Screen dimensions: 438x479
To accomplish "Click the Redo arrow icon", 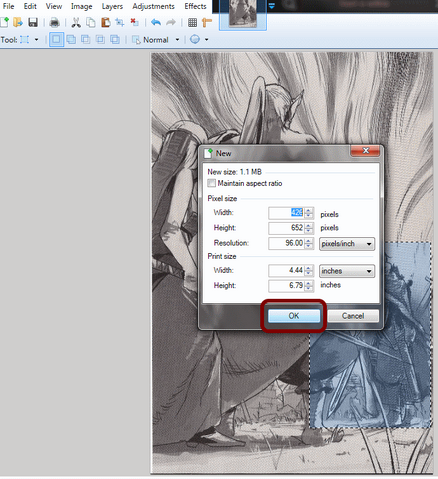I will tap(171, 22).
